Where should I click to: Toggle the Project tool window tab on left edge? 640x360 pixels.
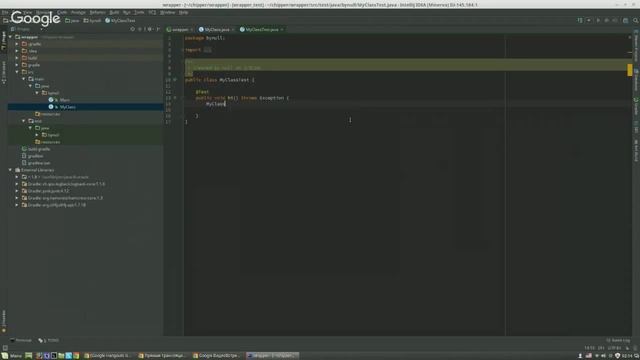(x=4, y=41)
